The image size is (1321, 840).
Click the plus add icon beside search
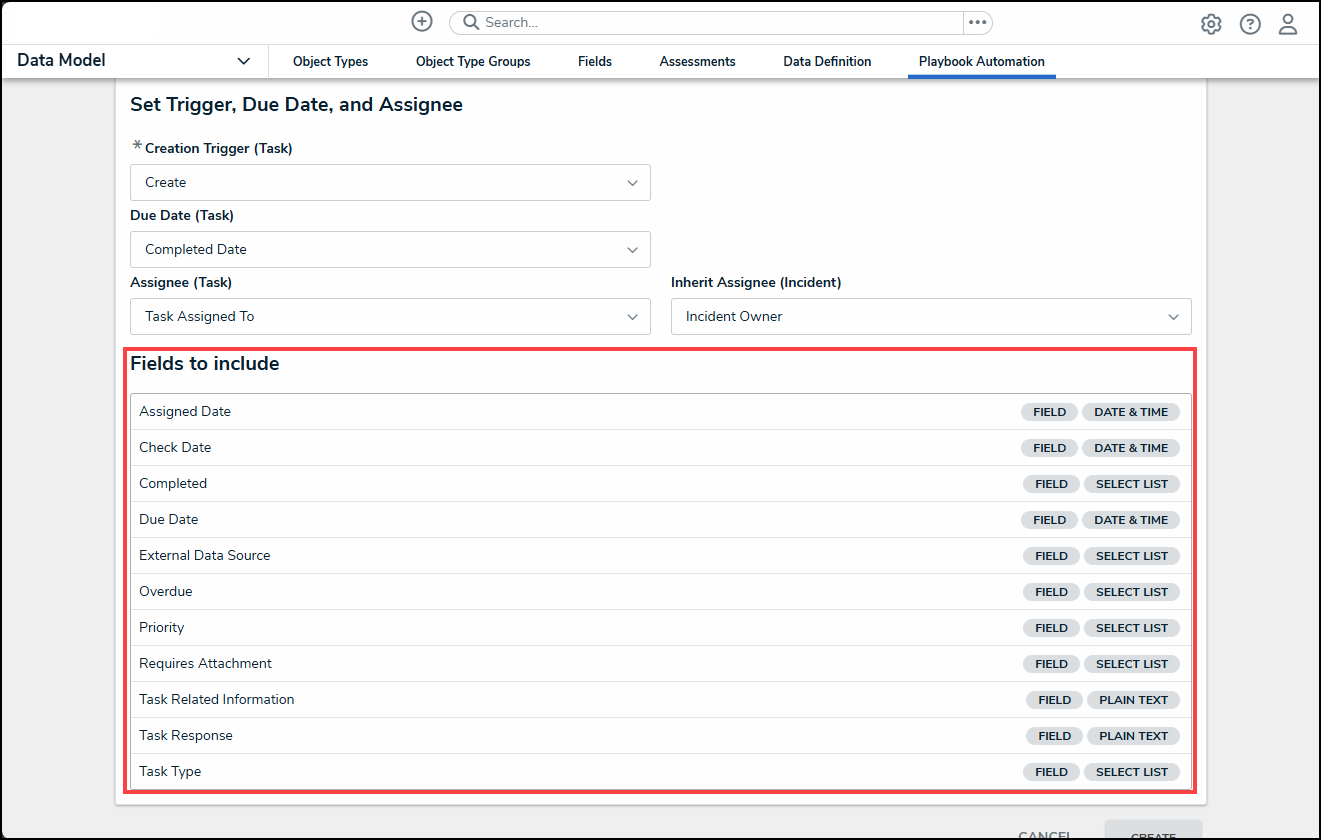[x=422, y=22]
